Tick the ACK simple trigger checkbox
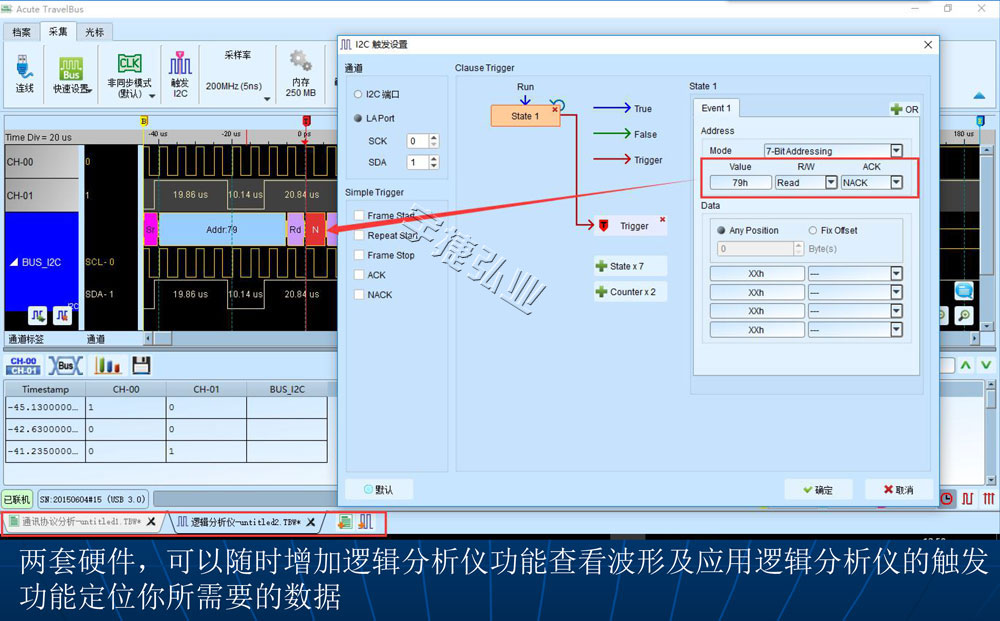The height and width of the screenshot is (621, 1000). tap(360, 275)
